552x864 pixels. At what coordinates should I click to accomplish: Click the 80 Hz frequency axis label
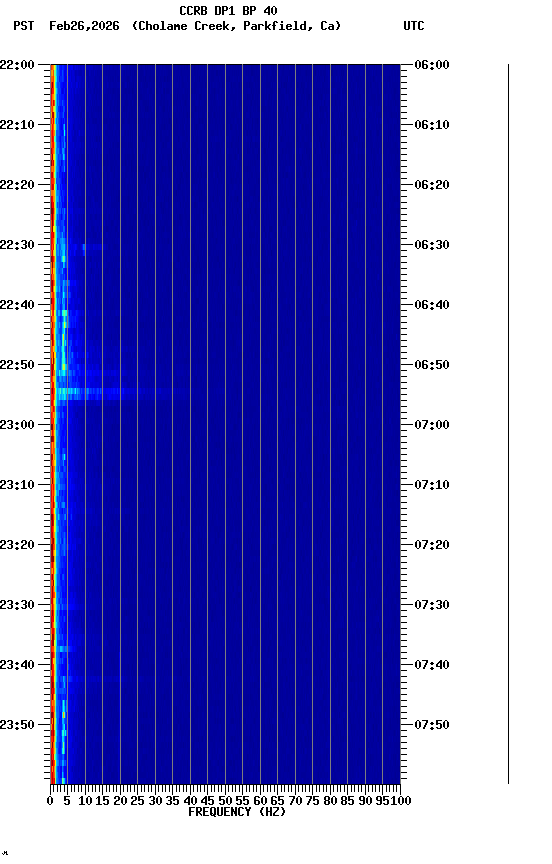(x=330, y=801)
